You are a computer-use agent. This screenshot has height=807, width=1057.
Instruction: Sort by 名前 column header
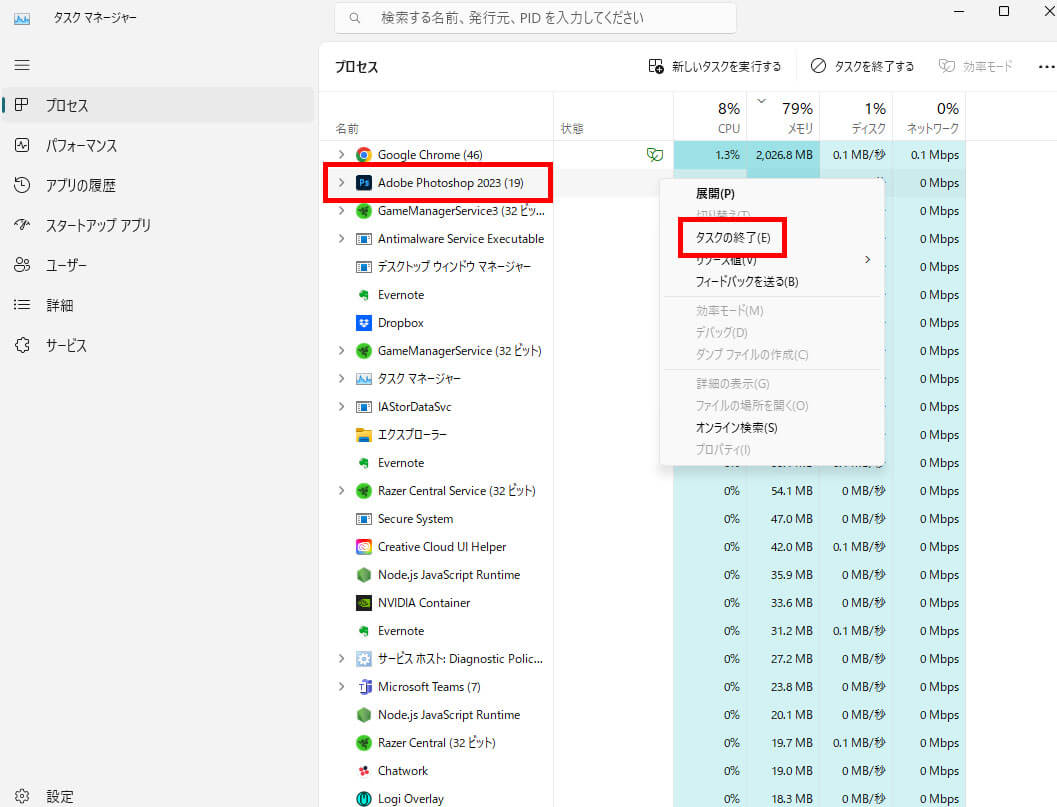(x=437, y=117)
